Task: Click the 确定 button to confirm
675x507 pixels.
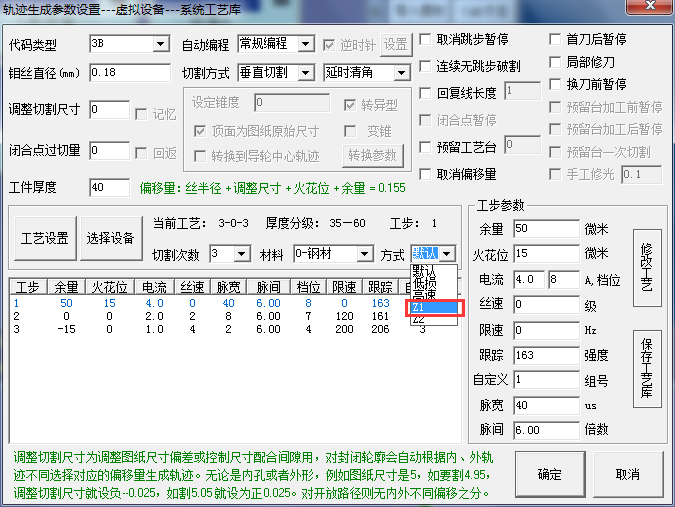Action: coord(549,474)
